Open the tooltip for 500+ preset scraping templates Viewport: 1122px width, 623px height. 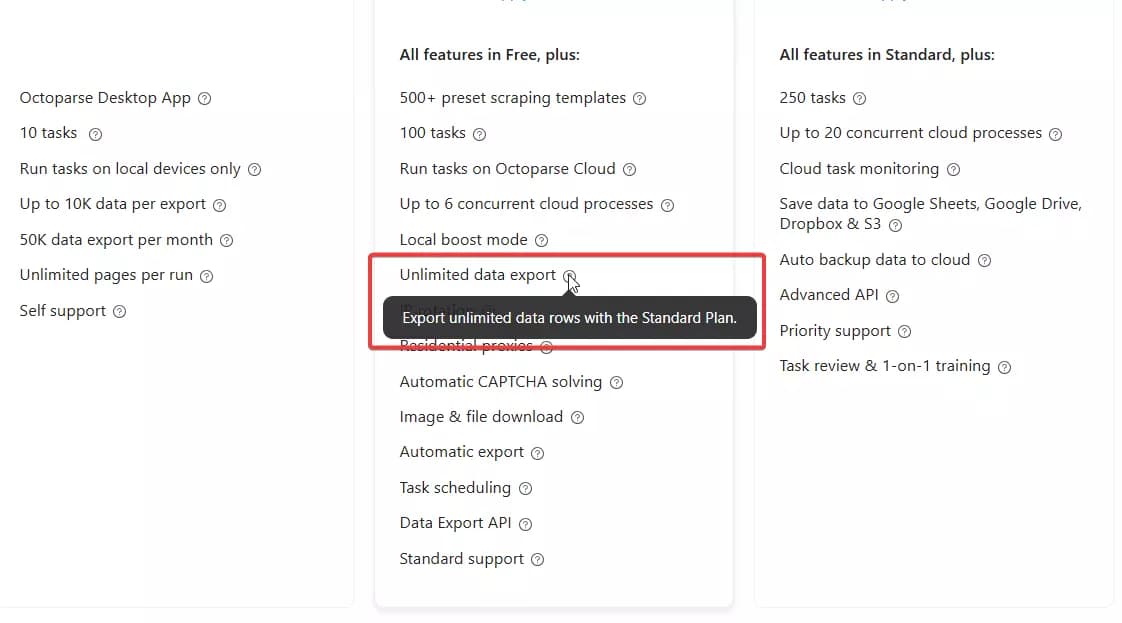coord(638,98)
